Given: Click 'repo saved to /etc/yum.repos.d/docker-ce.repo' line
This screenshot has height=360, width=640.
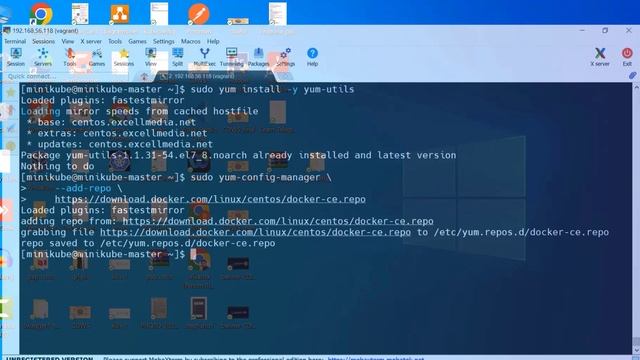Looking at the screenshot, I should [x=148, y=243].
